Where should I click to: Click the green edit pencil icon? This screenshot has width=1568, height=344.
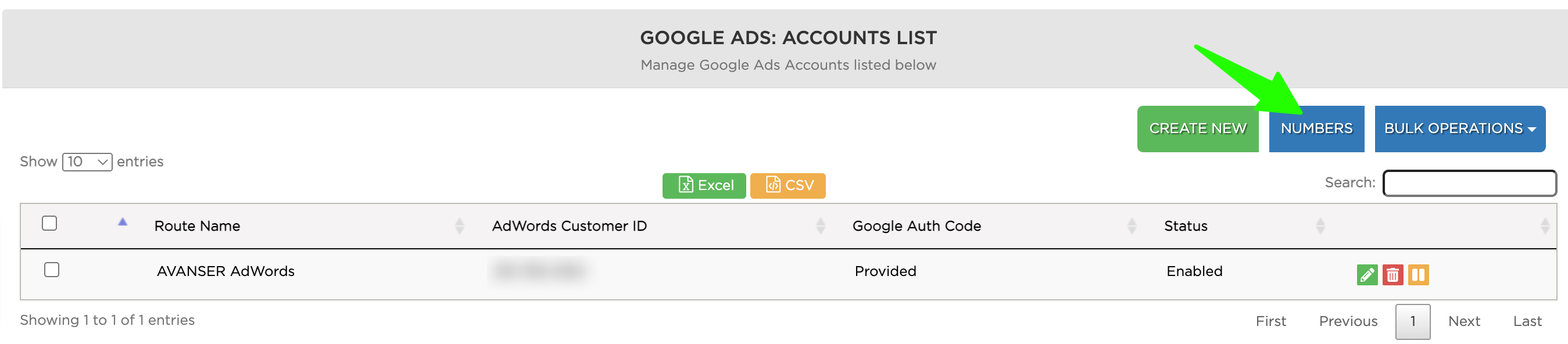1366,275
